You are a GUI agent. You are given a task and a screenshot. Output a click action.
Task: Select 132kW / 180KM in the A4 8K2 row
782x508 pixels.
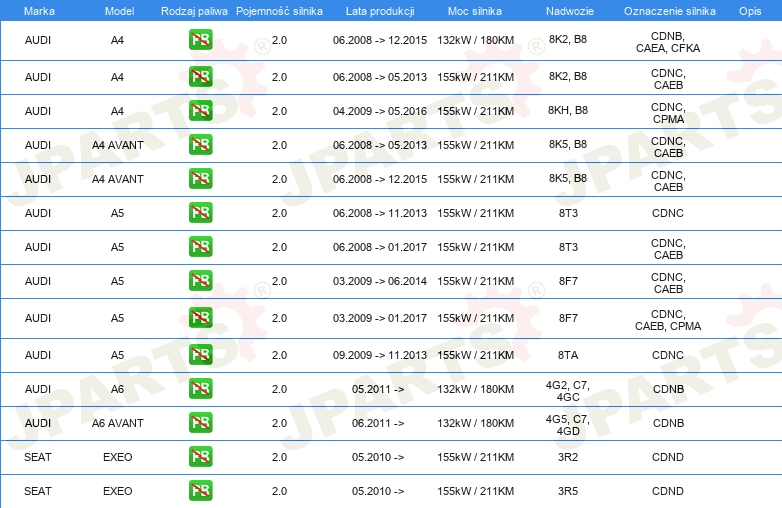pos(475,40)
